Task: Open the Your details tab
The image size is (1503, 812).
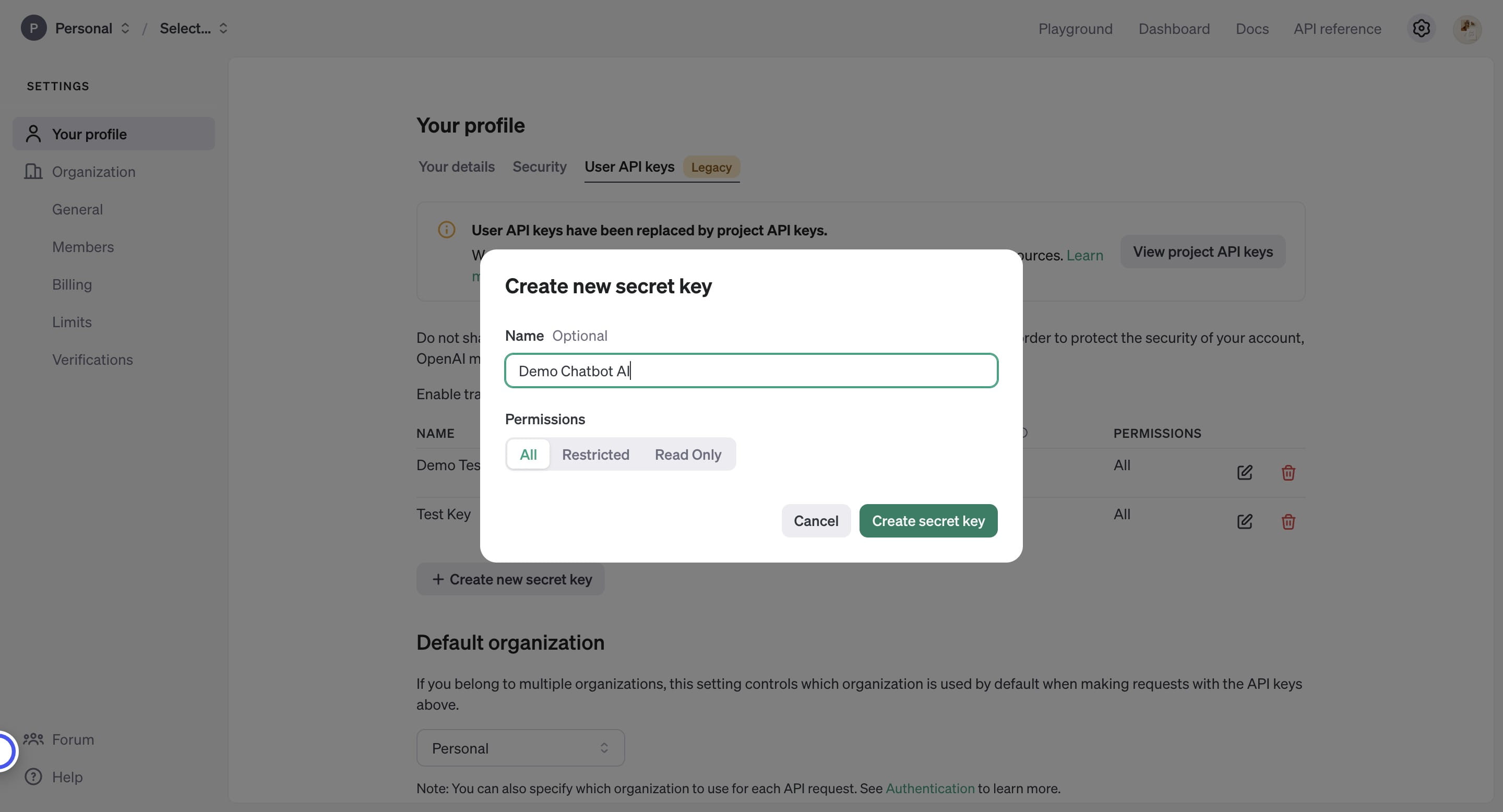Action: point(456,167)
